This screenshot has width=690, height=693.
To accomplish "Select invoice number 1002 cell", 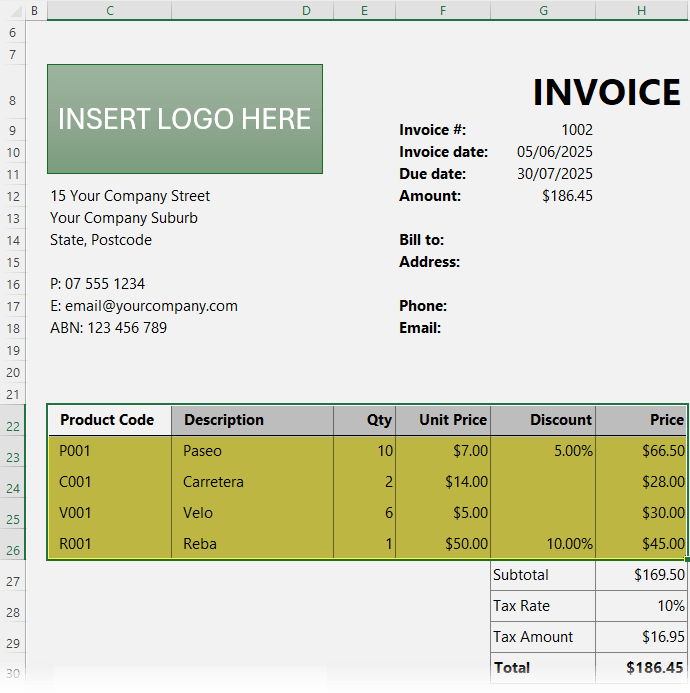I will 543,130.
